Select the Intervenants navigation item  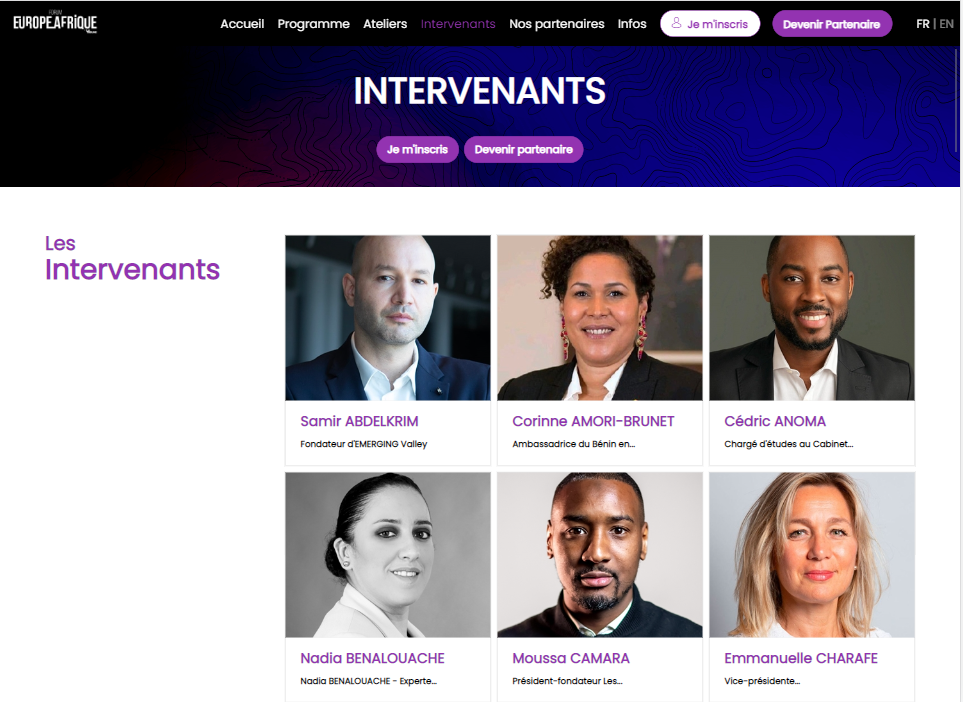pos(458,24)
